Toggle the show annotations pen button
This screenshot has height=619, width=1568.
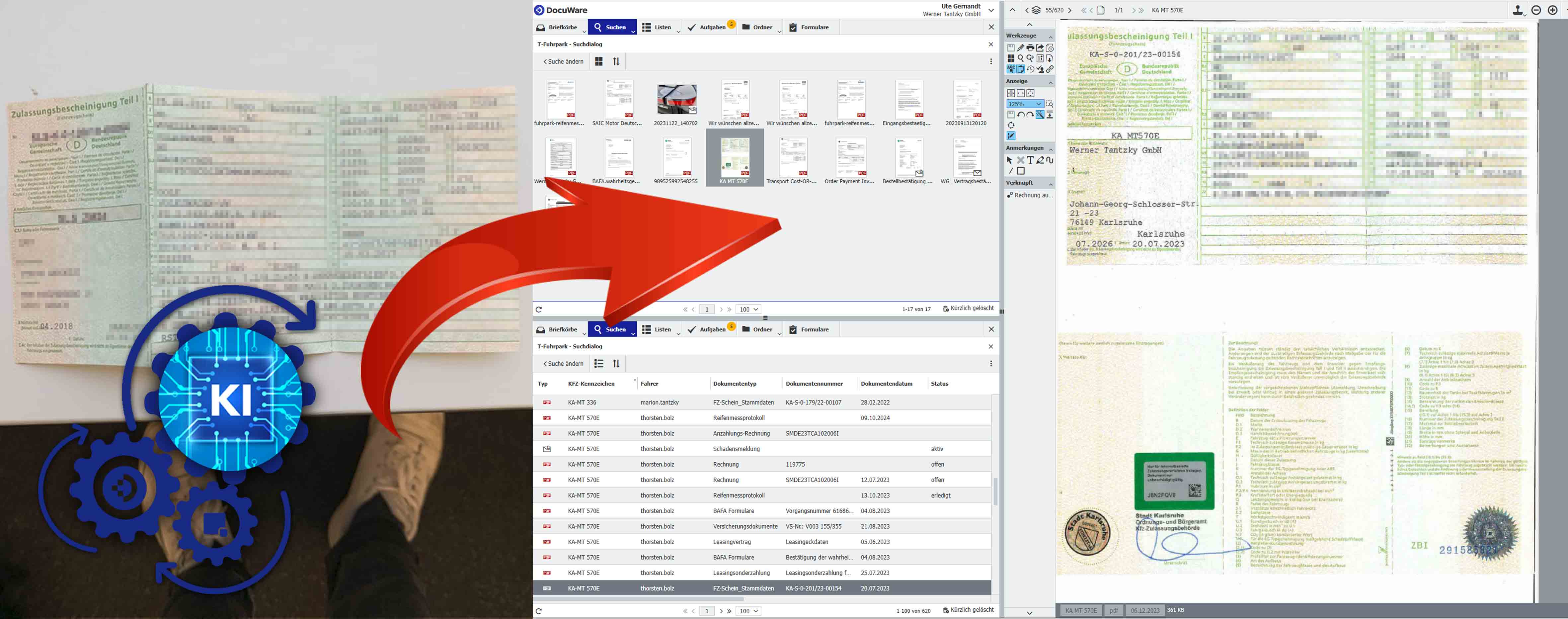pyautogui.click(x=1011, y=136)
